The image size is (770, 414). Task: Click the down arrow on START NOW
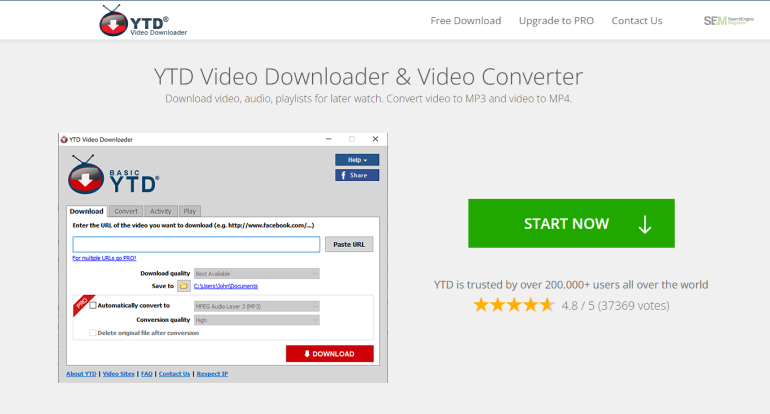645,224
